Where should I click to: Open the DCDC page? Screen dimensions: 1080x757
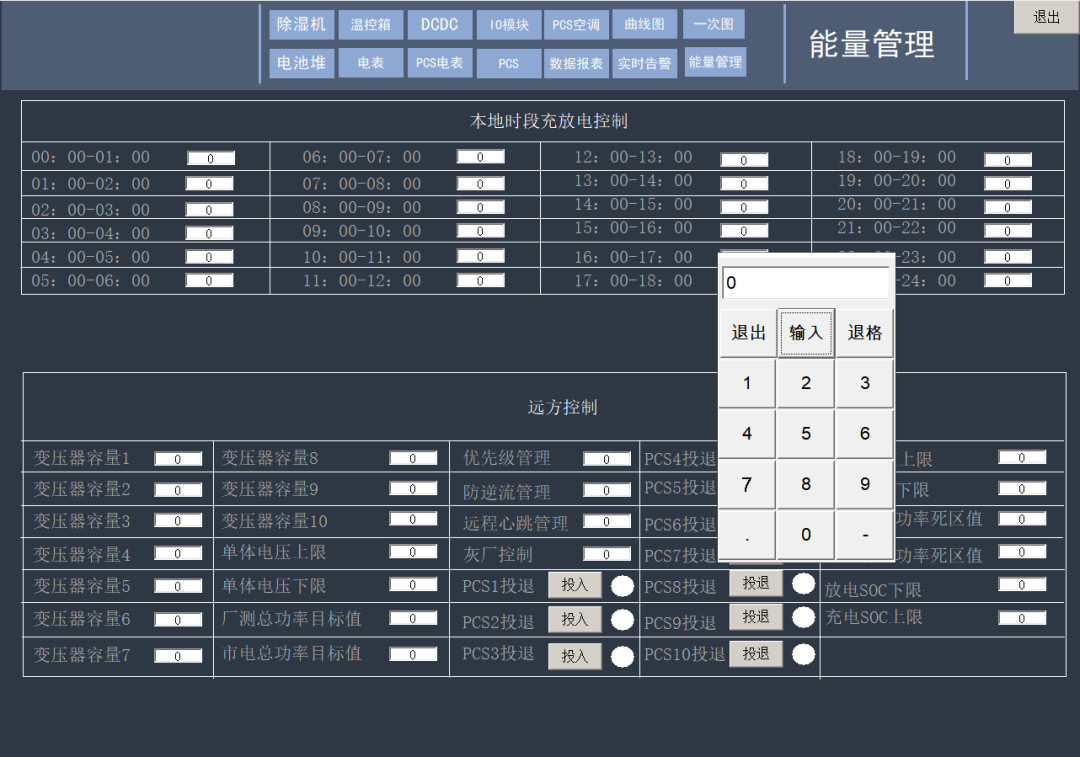[x=439, y=25]
